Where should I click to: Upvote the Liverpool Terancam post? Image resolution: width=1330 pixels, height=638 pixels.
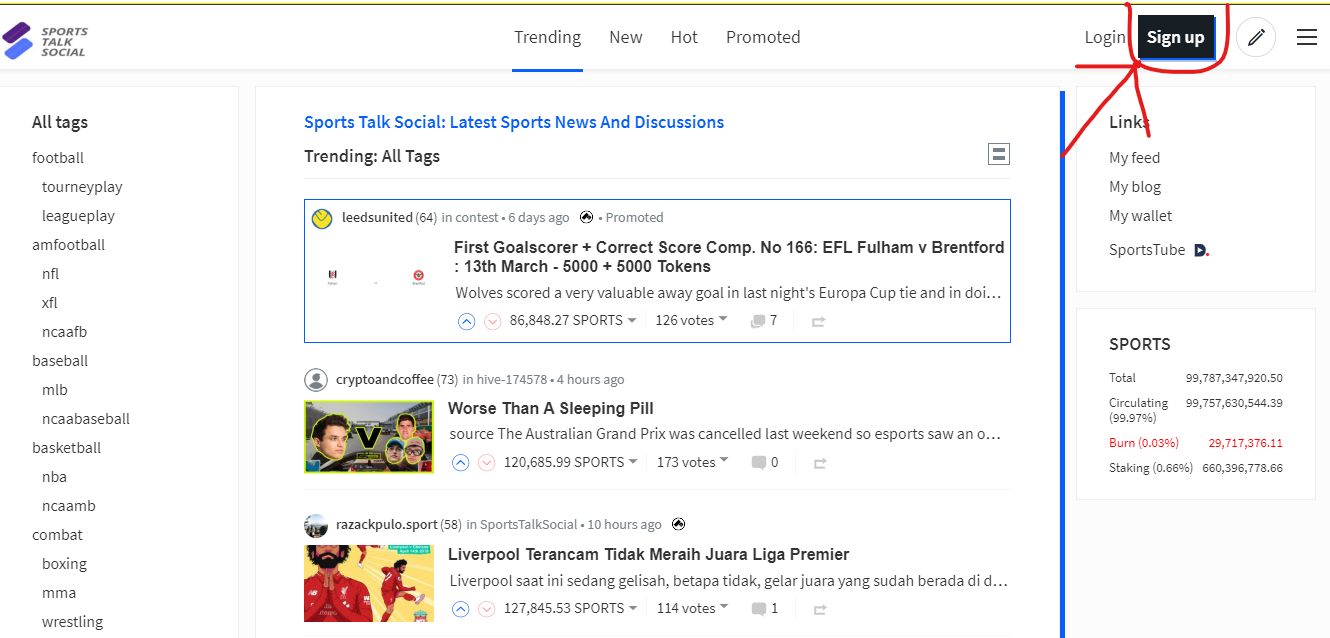[461, 609]
